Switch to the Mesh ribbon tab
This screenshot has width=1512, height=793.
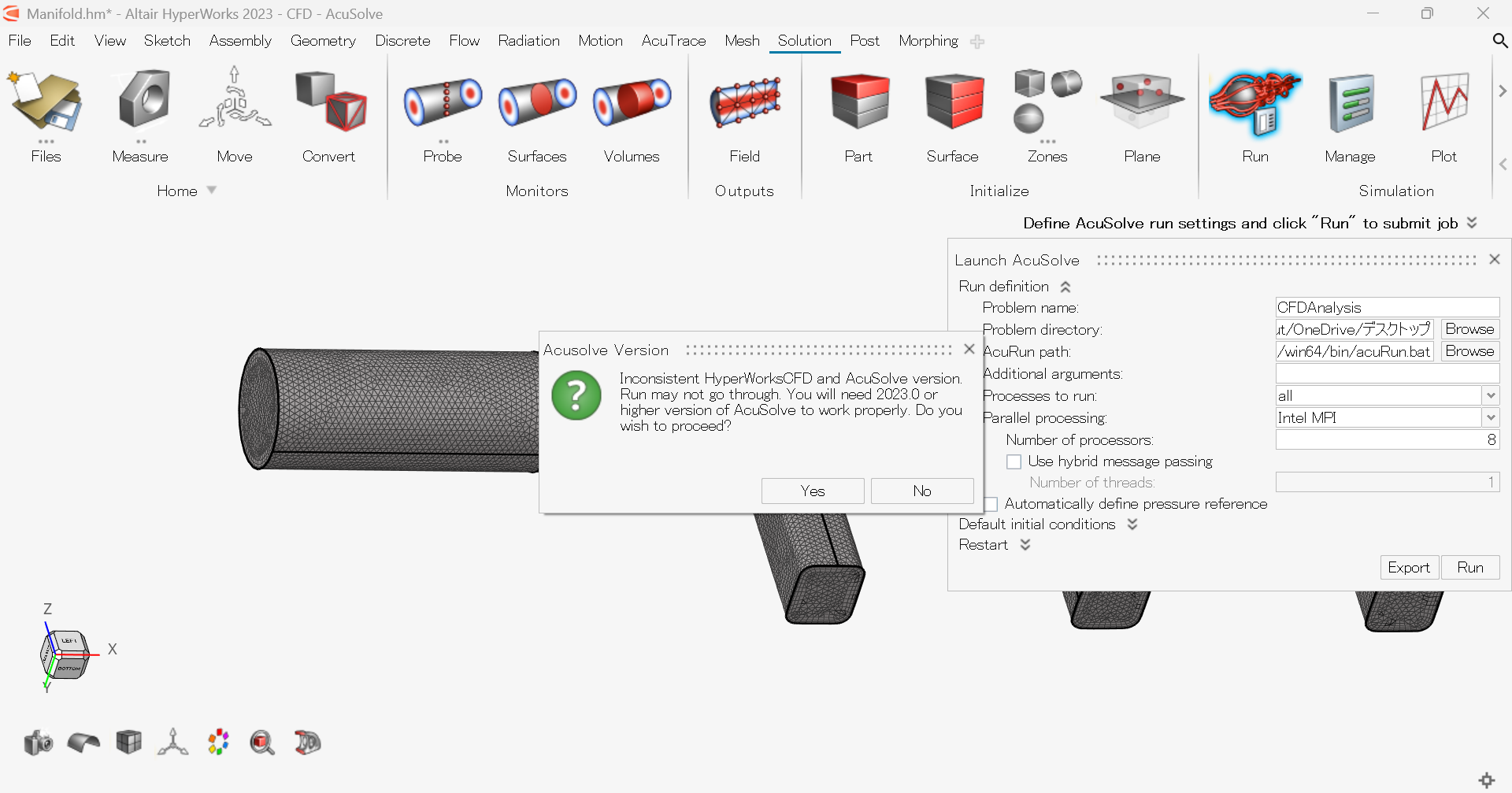coord(742,41)
